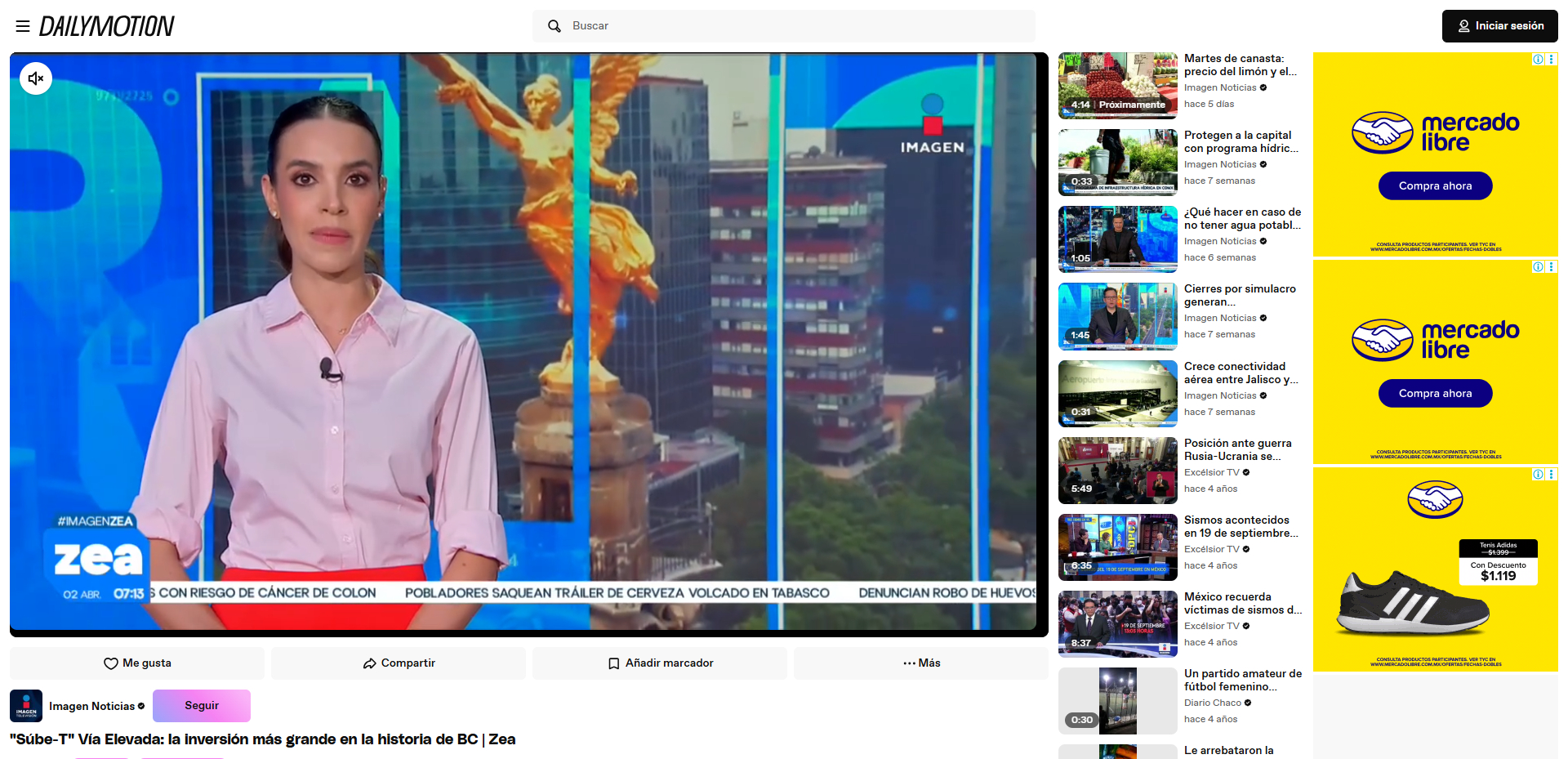Unmute the video with the speaker icon
The image size is (1568, 759).
coord(36,78)
